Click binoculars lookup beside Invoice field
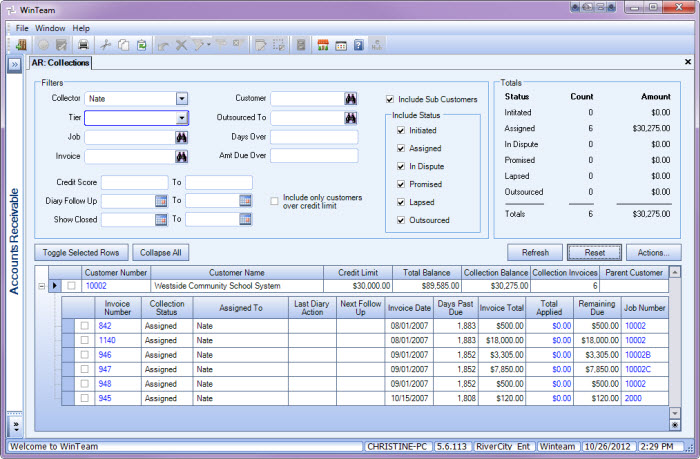Screen dimensions: 700x459 (182, 157)
